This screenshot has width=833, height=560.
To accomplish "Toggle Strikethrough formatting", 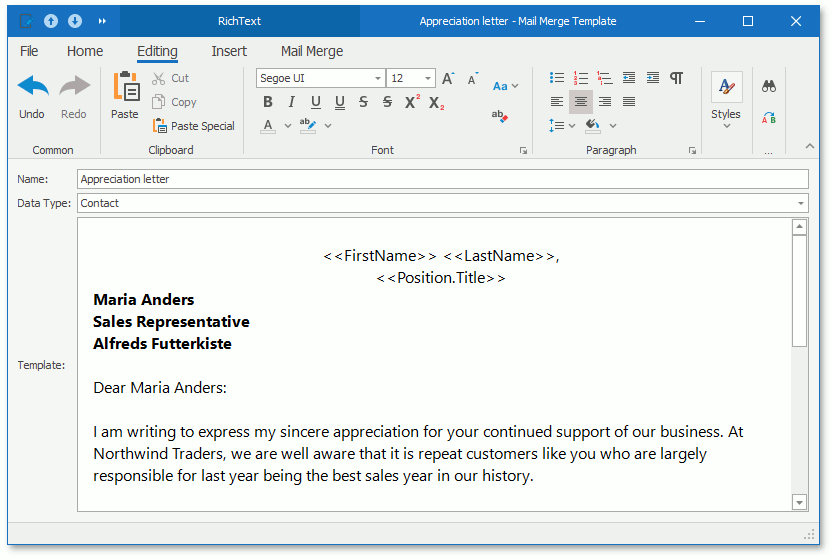I will click(x=363, y=102).
